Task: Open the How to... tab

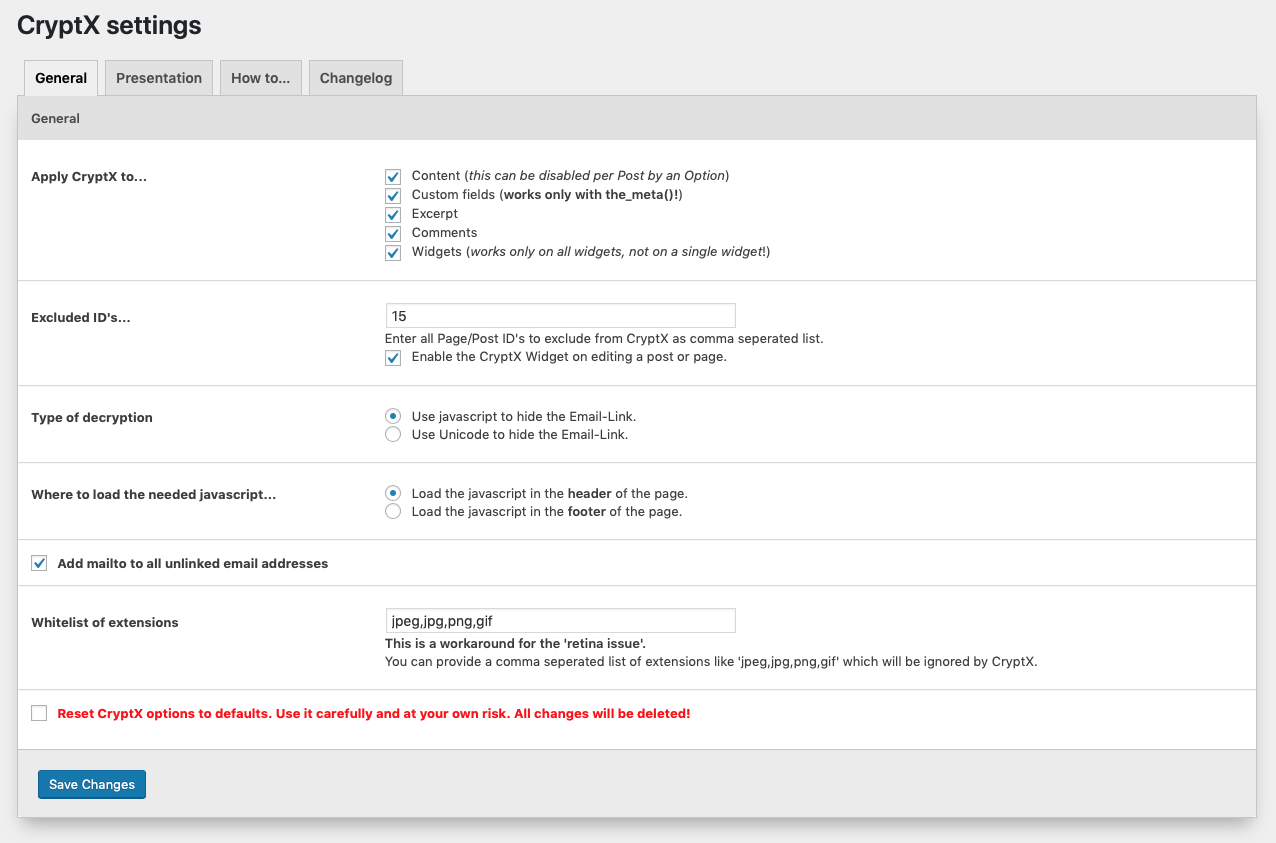Action: (260, 78)
